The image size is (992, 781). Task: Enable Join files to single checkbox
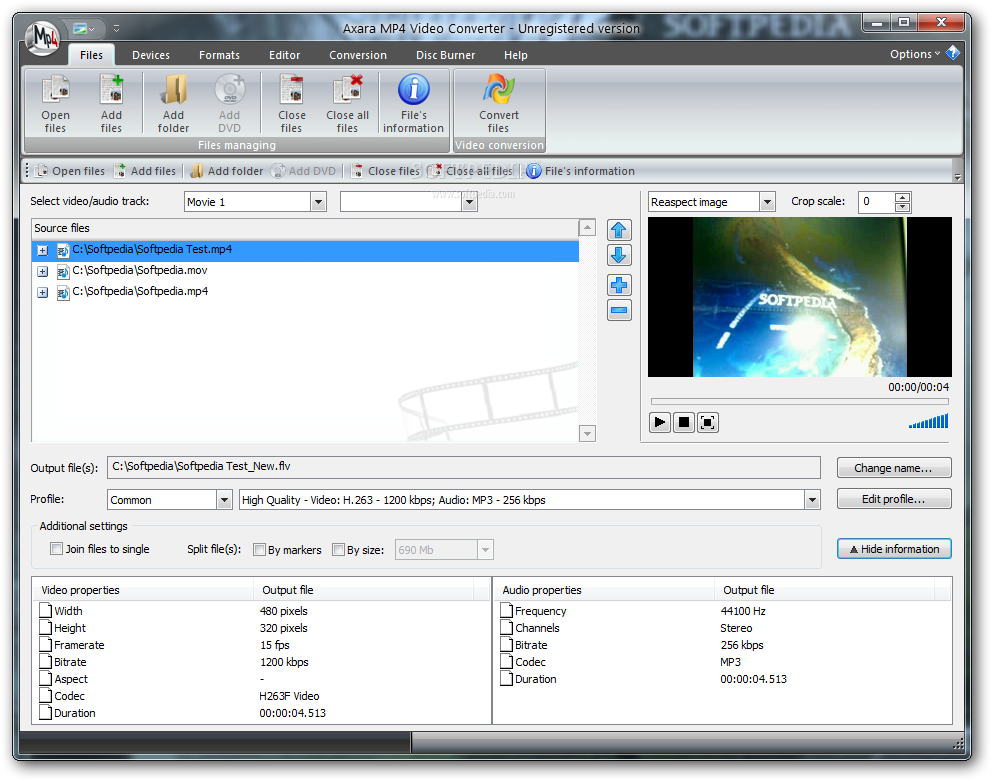(x=56, y=549)
